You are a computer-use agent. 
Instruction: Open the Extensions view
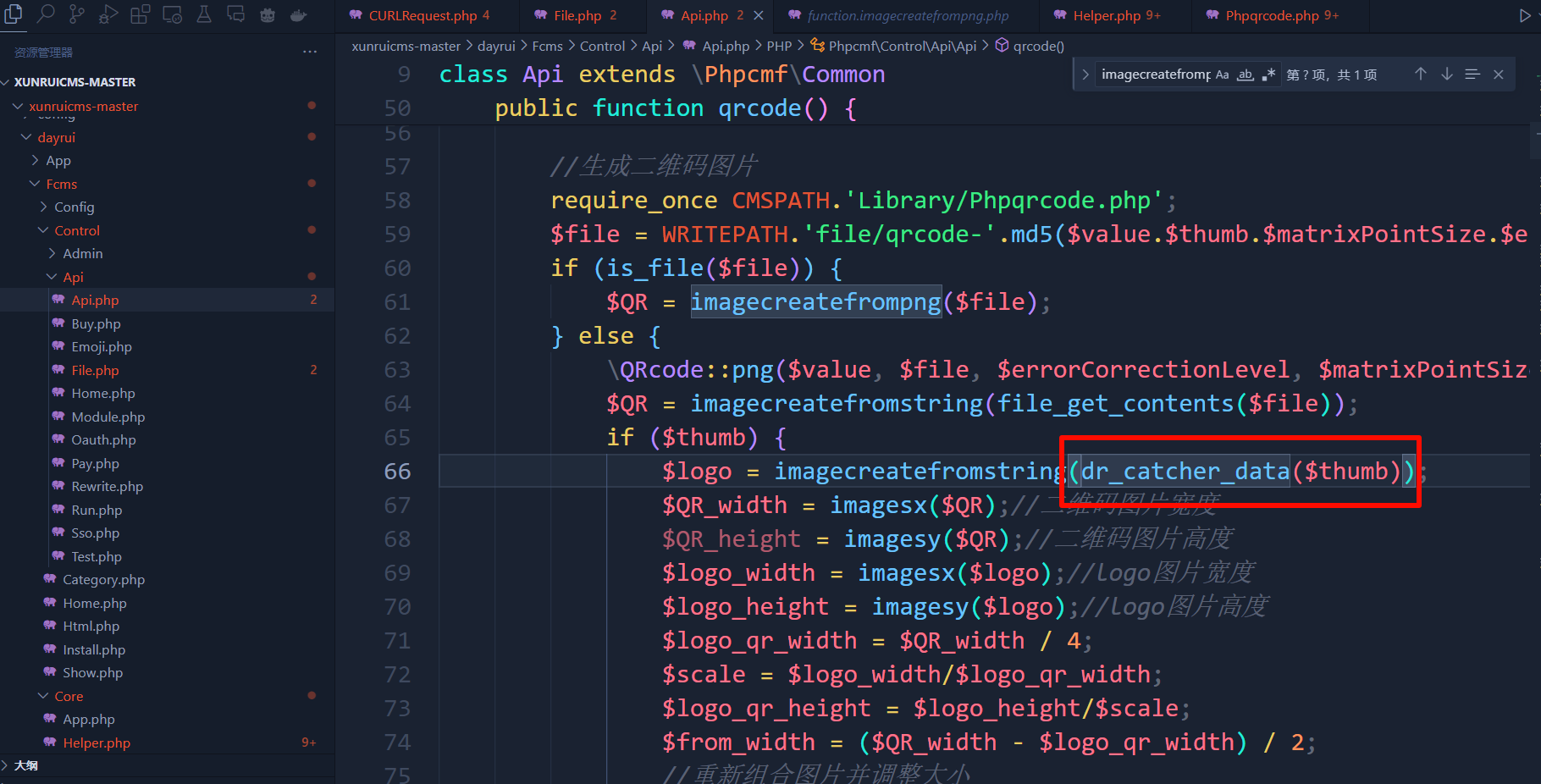click(141, 14)
